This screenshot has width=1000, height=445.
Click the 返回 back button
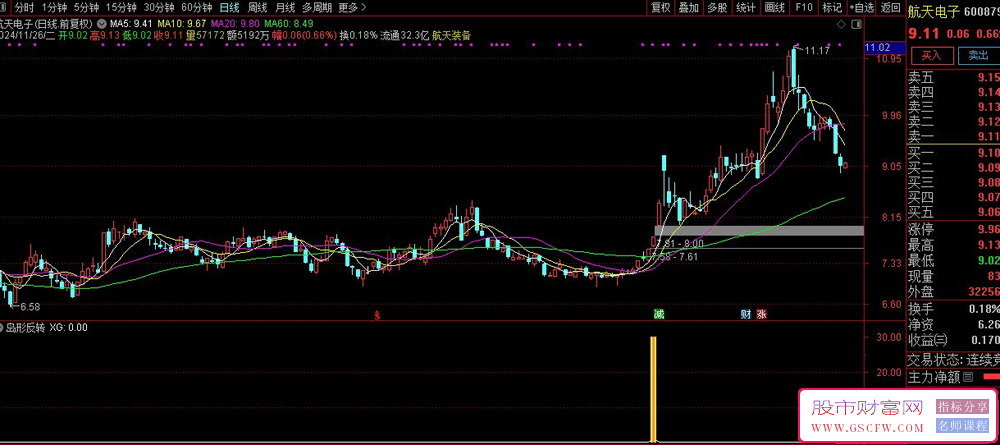890,8
